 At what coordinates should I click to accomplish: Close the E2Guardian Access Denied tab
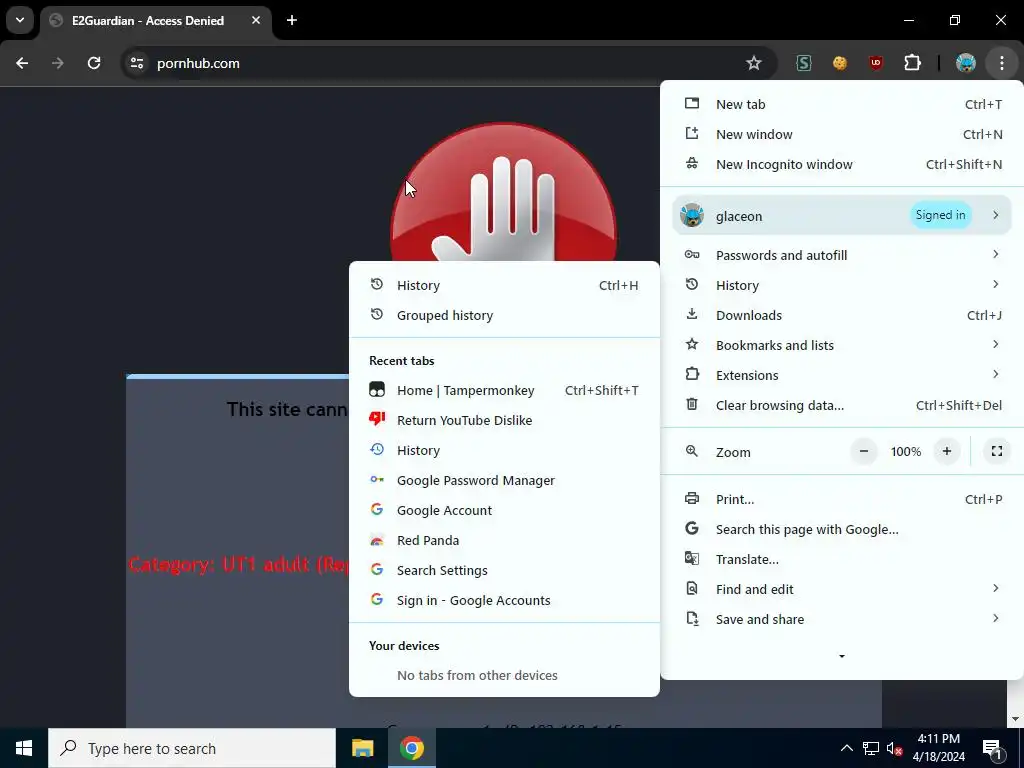point(256,20)
